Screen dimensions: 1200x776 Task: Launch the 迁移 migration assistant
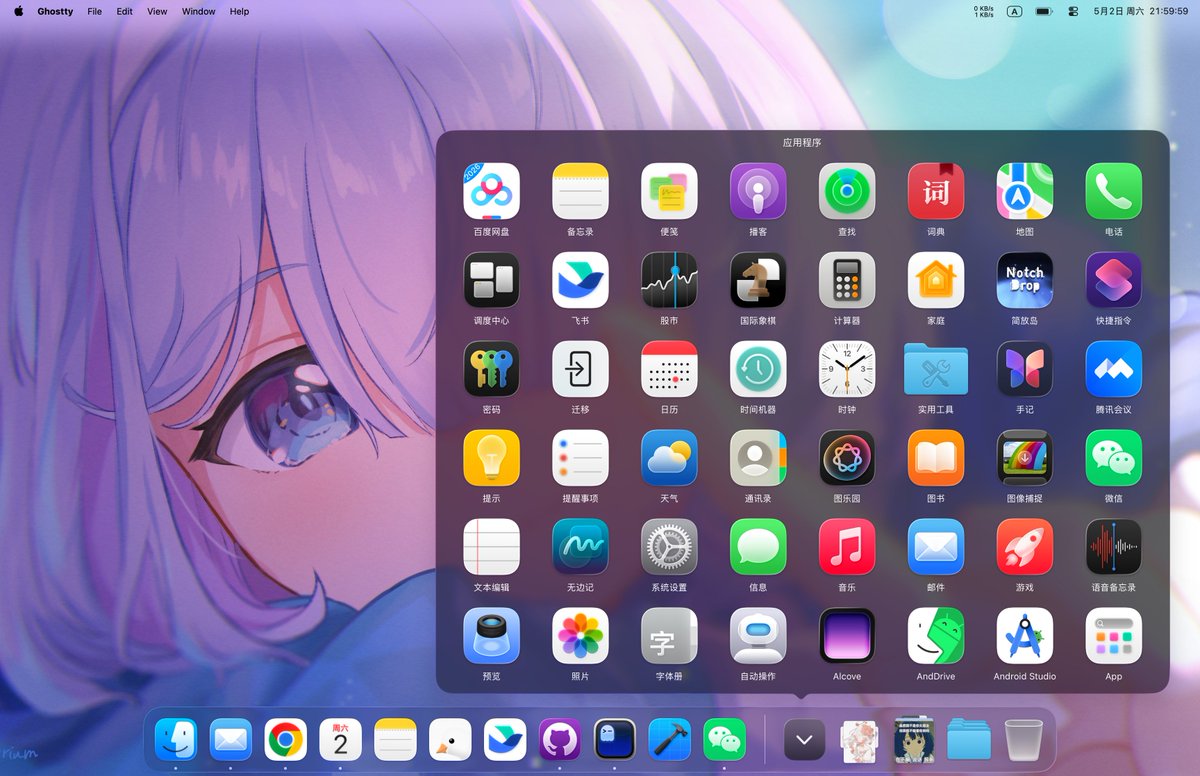pyautogui.click(x=580, y=369)
